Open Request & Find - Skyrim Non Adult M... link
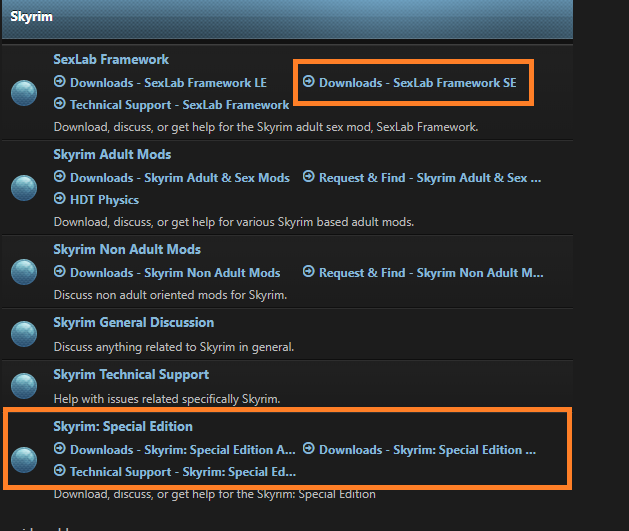Image resolution: width=629 pixels, height=531 pixels. (x=431, y=273)
